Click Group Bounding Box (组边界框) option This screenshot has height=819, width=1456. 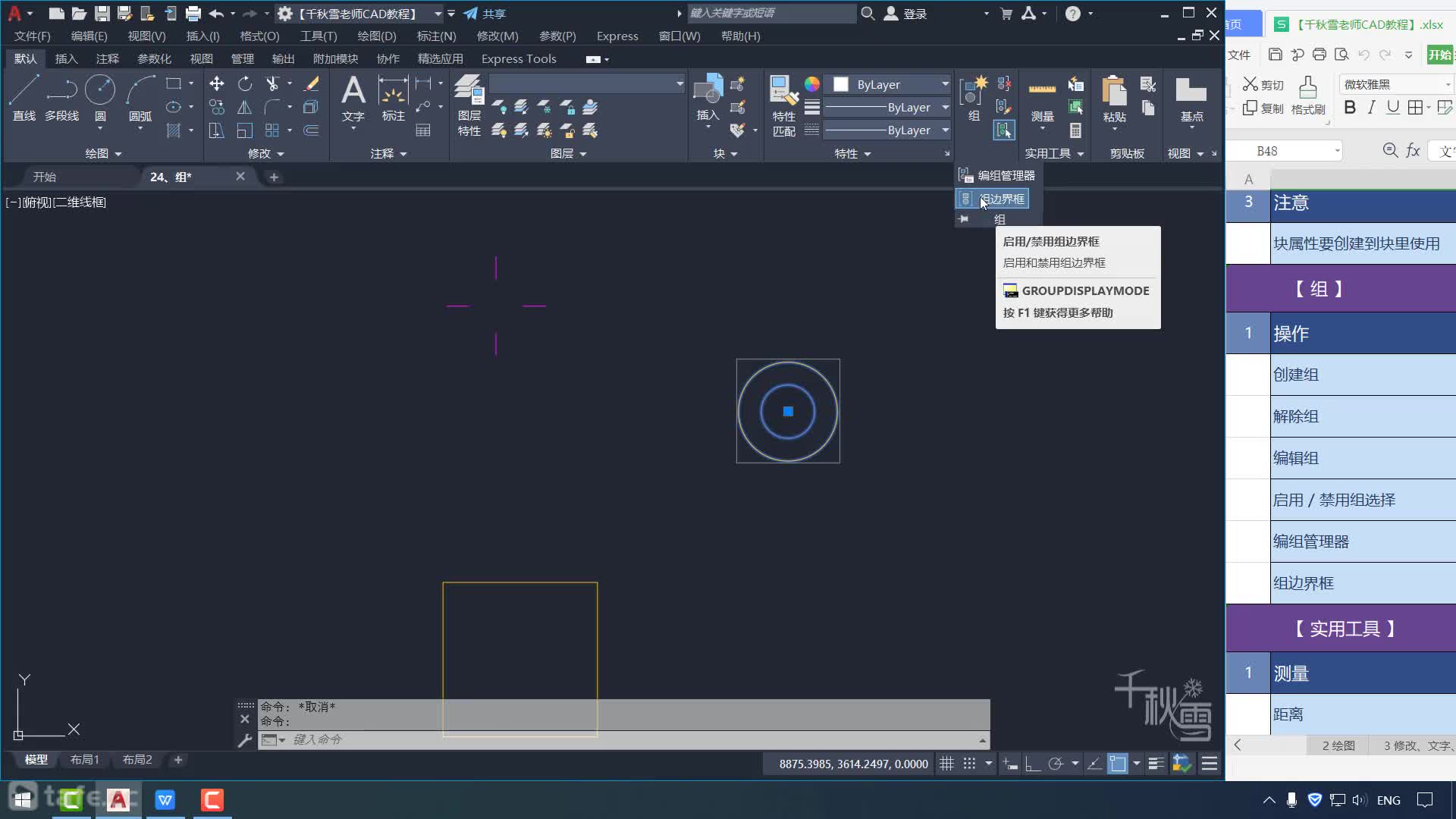coord(992,199)
